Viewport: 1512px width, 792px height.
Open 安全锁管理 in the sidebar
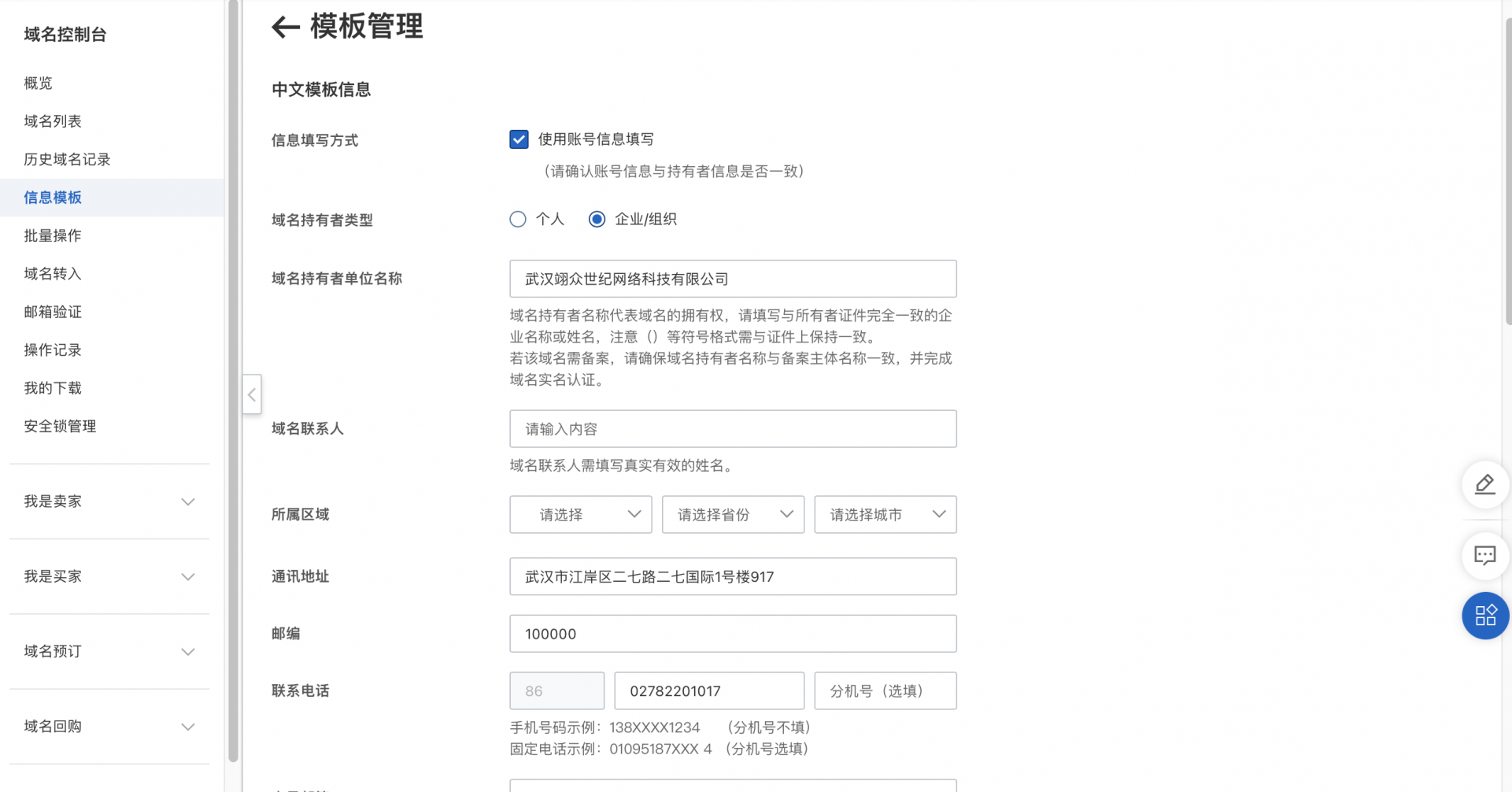coord(60,427)
